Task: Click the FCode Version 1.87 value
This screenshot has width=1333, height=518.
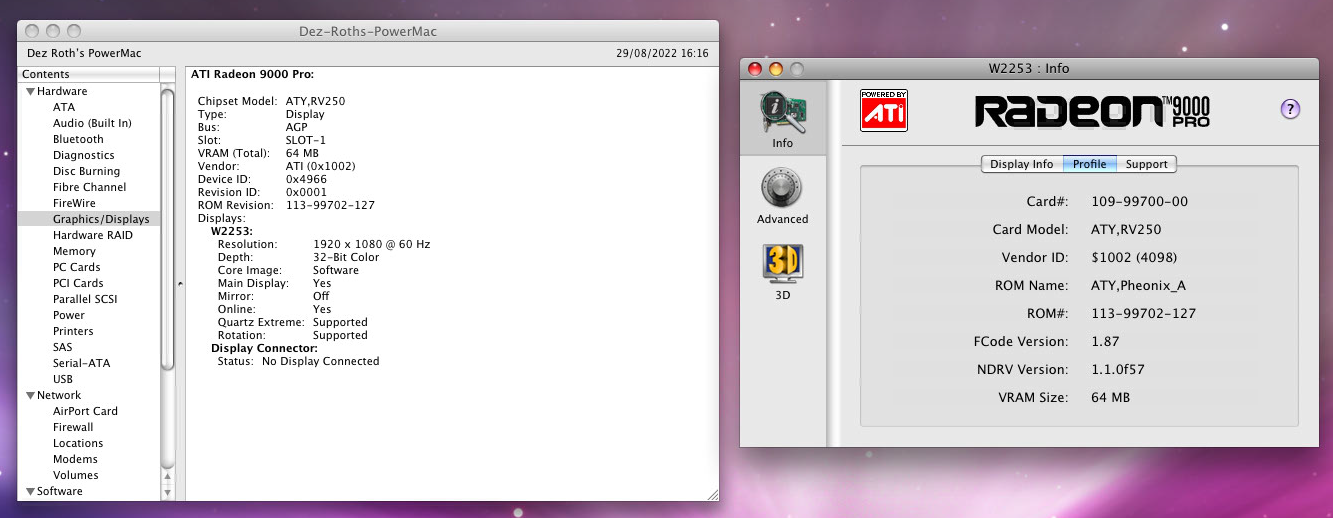Action: pyautogui.click(x=1105, y=341)
